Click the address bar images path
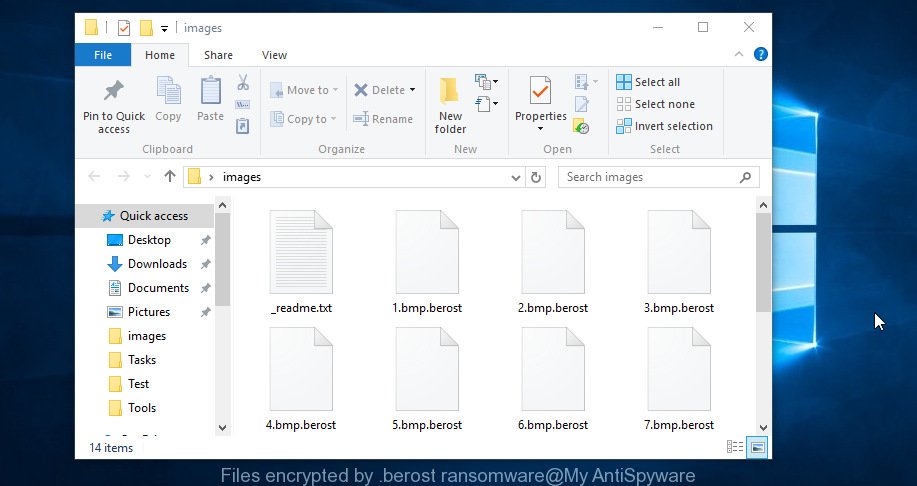917x486 pixels. (x=242, y=177)
